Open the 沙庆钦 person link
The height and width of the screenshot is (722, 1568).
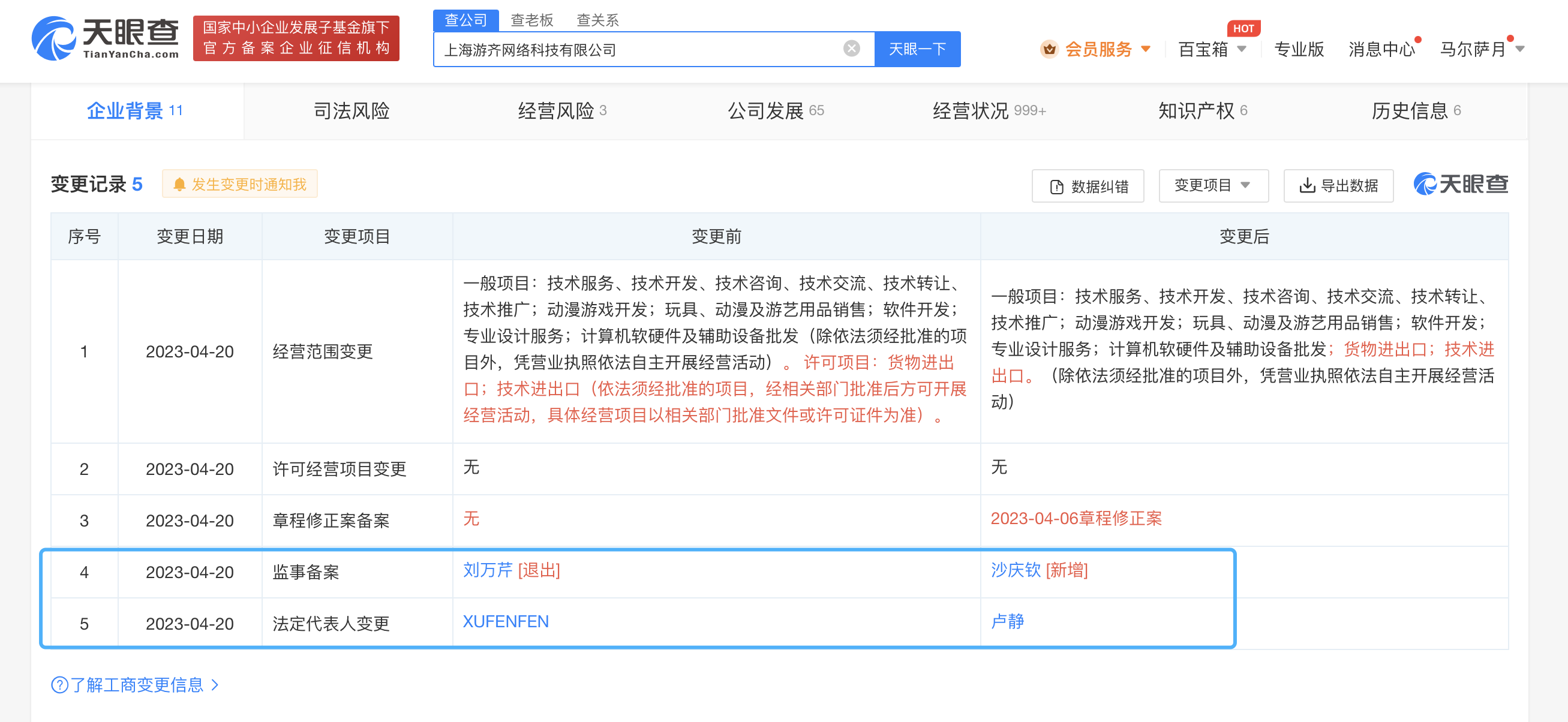point(1016,570)
